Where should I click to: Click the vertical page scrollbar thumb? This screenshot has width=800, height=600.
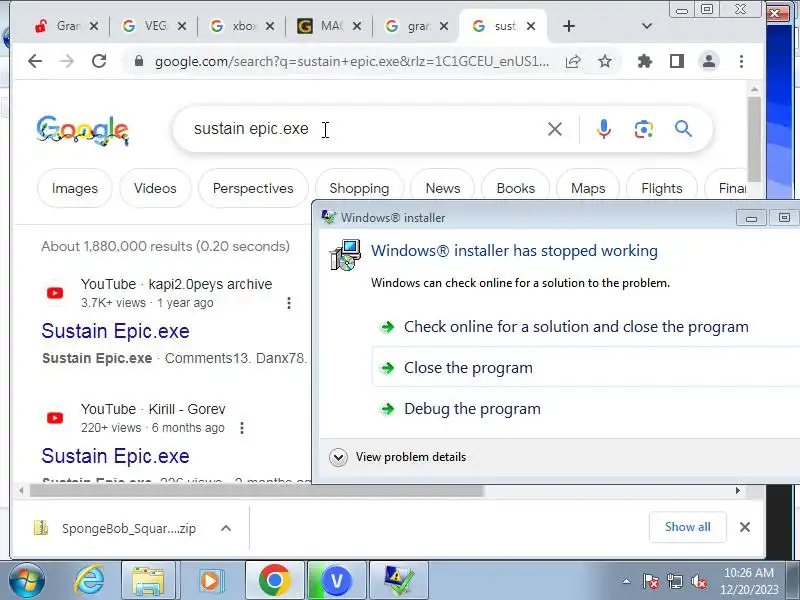754,139
